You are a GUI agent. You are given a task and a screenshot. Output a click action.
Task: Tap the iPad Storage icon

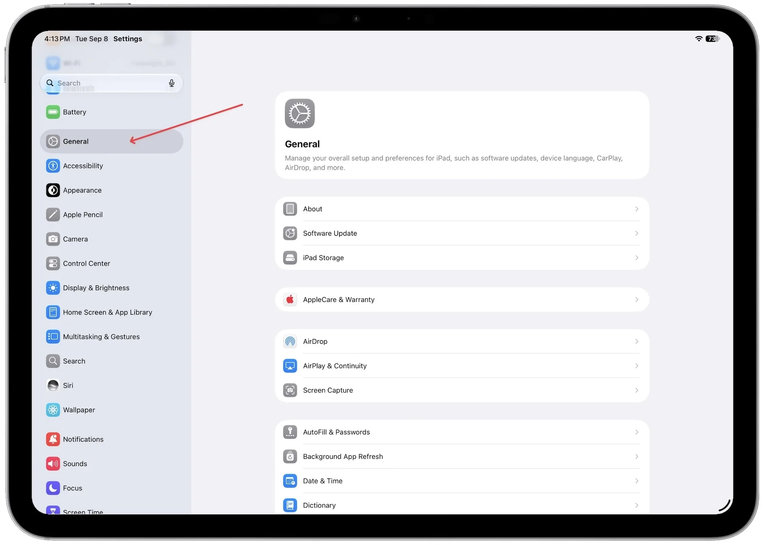(290, 258)
